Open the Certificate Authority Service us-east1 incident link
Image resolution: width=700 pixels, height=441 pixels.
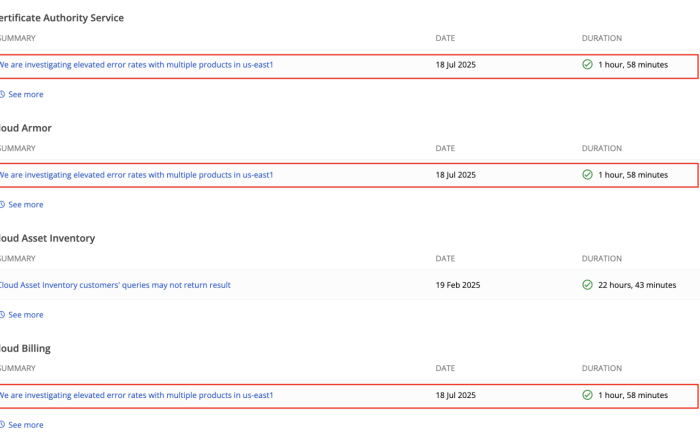[x=136, y=65]
